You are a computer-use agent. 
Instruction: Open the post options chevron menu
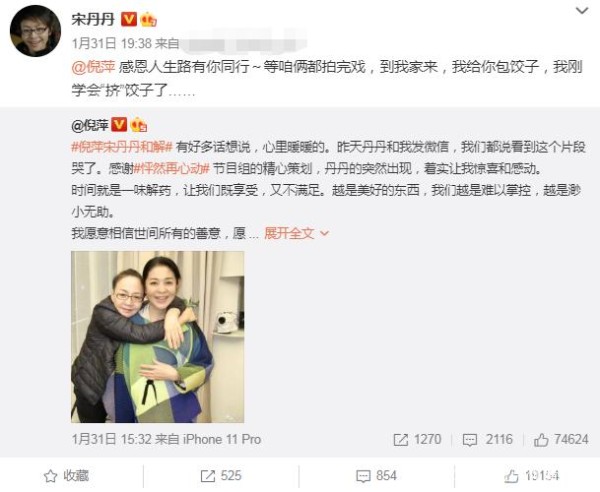pyautogui.click(x=582, y=11)
